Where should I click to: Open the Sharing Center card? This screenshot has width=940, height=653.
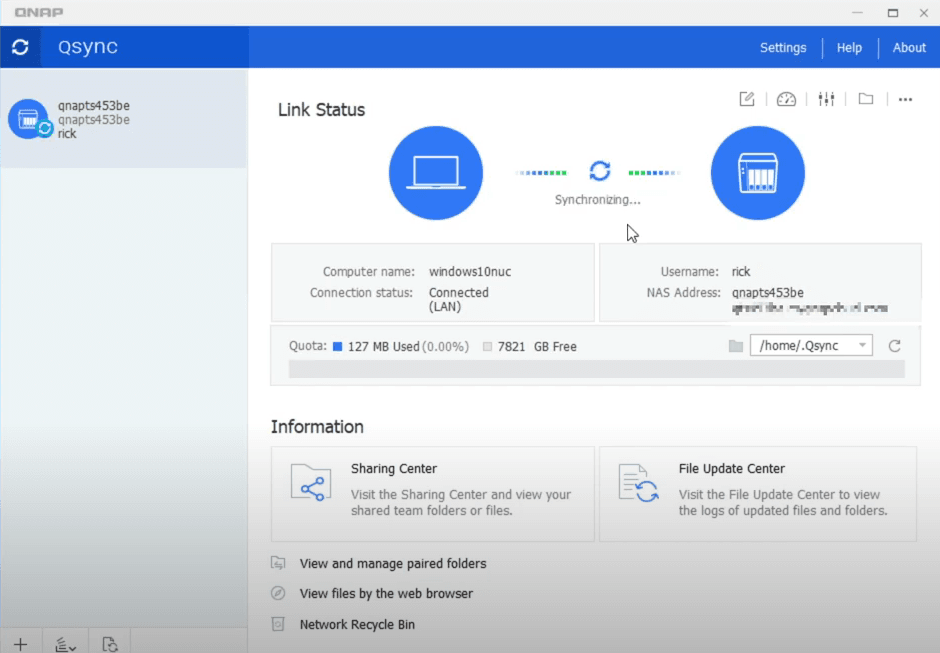pyautogui.click(x=432, y=493)
